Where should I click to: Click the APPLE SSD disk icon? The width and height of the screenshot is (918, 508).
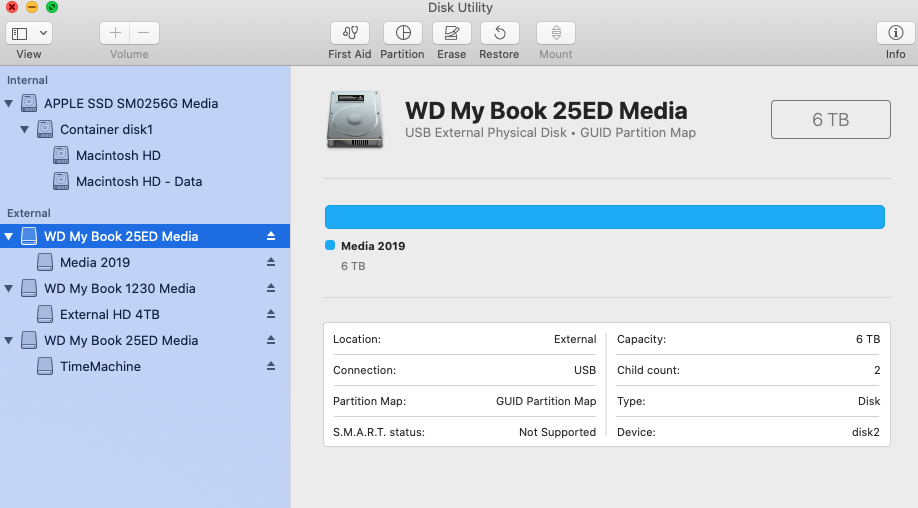click(29, 103)
